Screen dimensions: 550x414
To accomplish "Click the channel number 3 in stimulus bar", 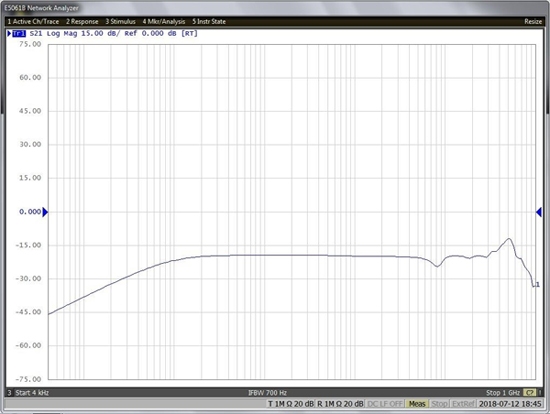I will (x=9, y=393).
